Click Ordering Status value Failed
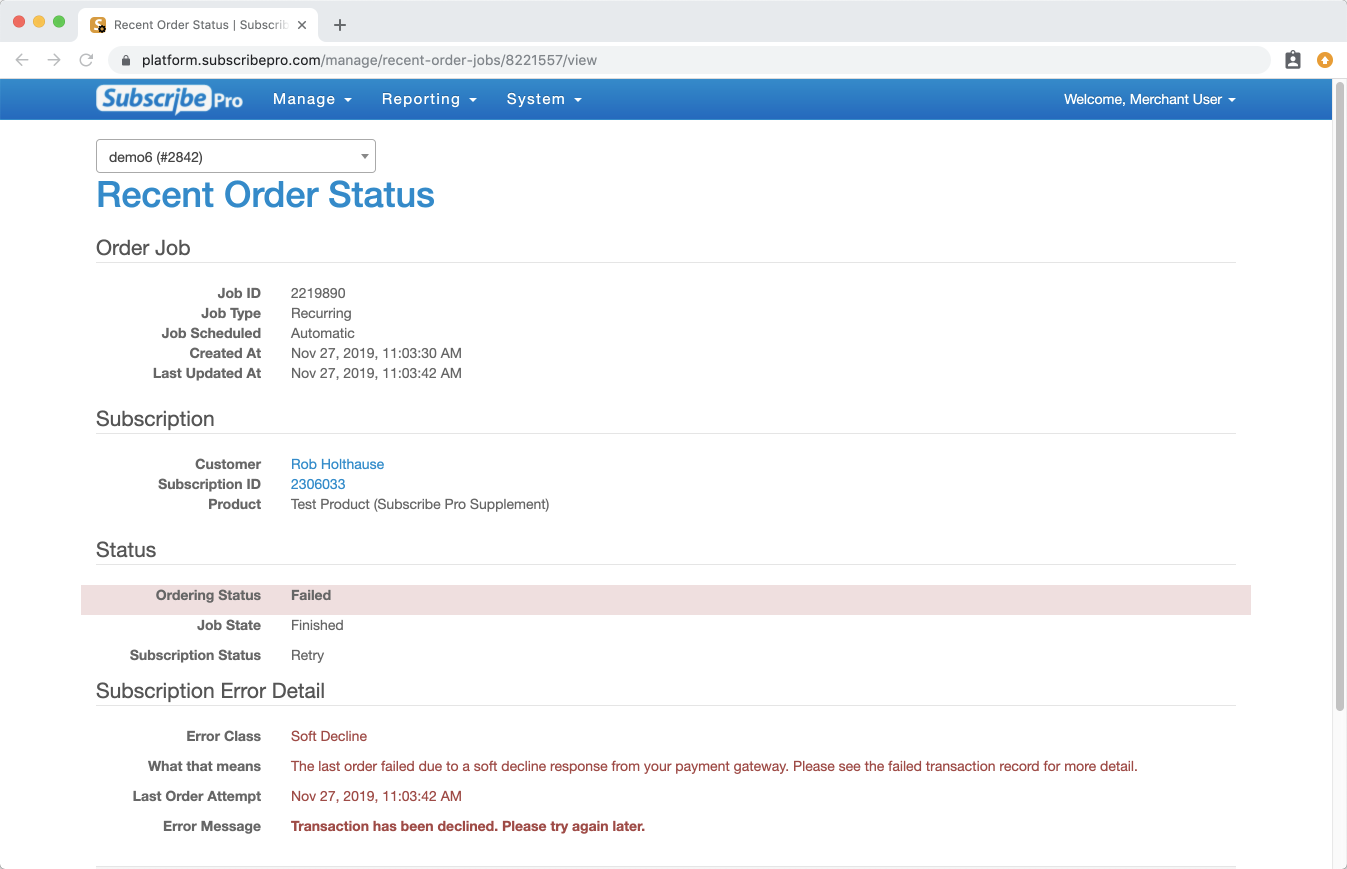Screen dimensions: 1347x869 [x=311, y=595]
